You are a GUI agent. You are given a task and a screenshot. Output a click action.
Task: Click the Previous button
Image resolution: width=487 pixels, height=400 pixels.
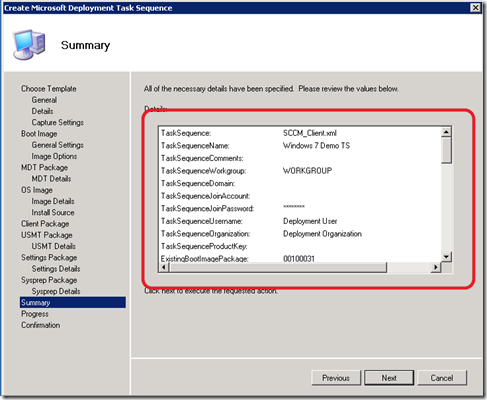pyautogui.click(x=336, y=378)
